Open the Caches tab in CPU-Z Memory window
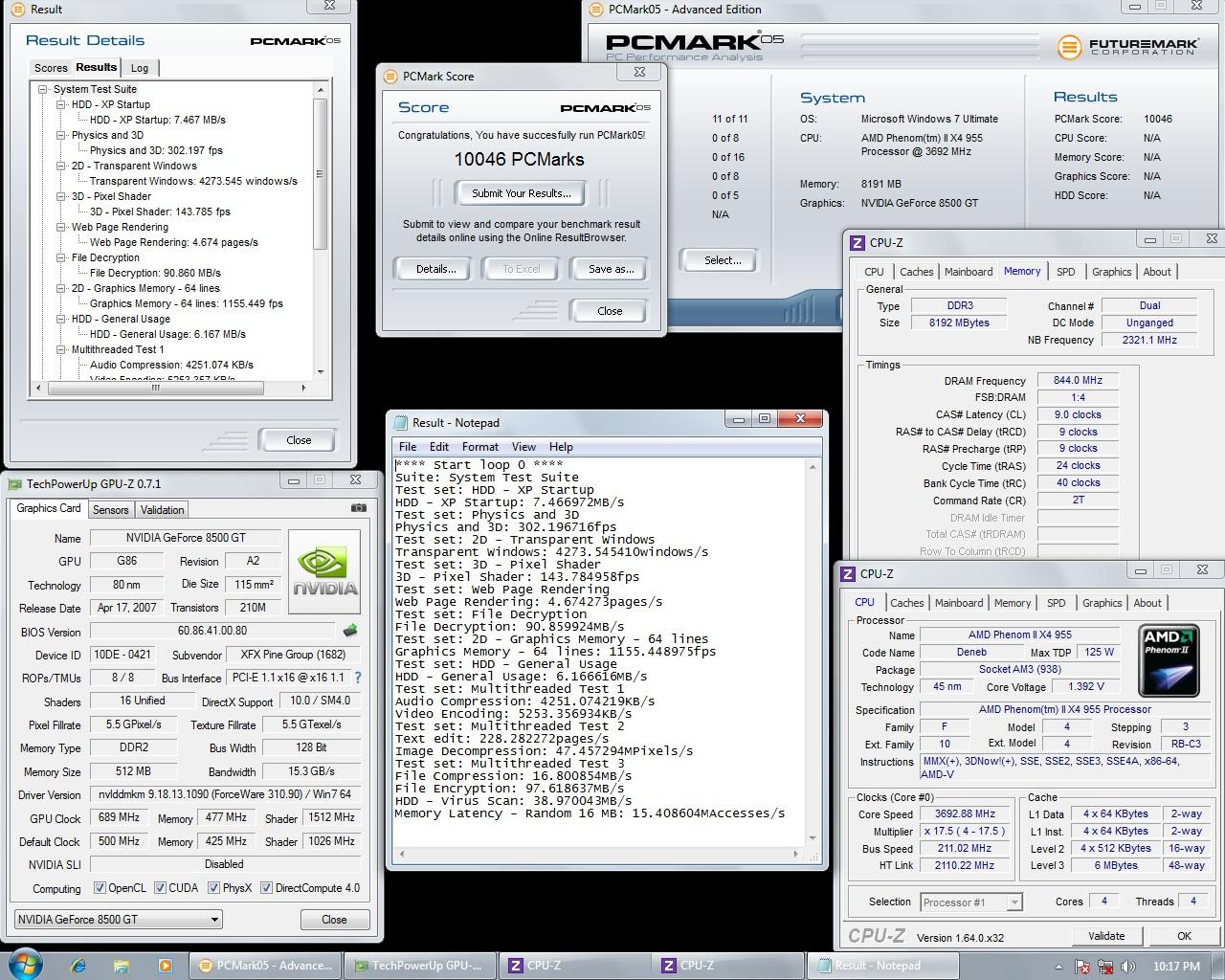Image resolution: width=1225 pixels, height=980 pixels. [x=916, y=272]
